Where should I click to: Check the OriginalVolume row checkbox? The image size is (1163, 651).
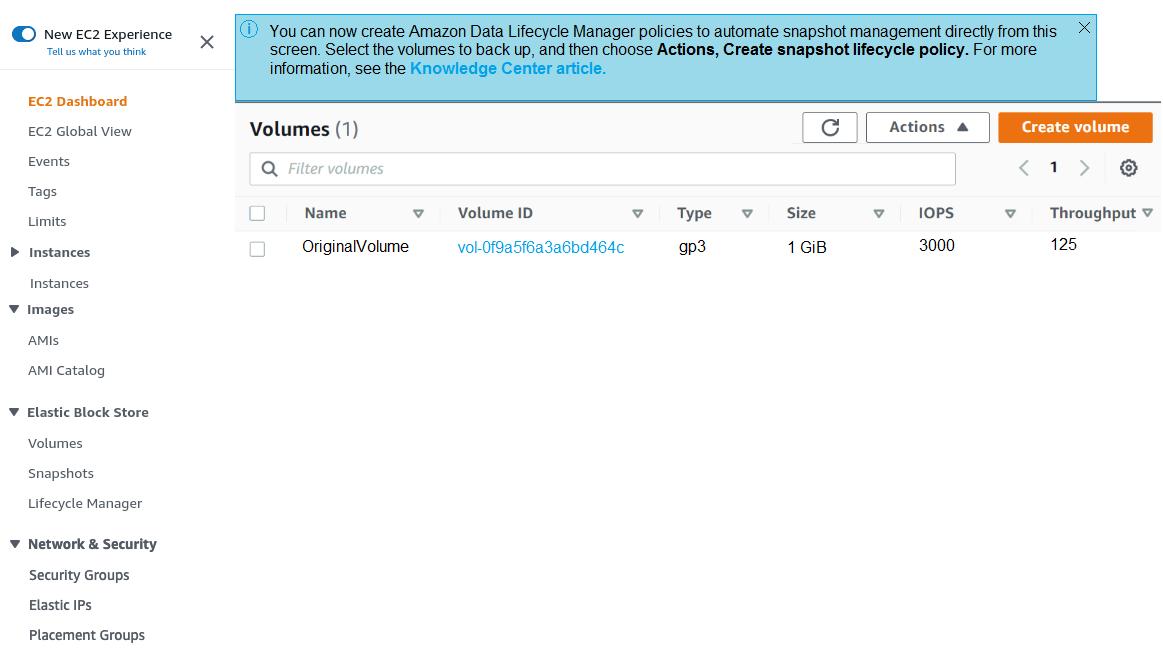257,249
